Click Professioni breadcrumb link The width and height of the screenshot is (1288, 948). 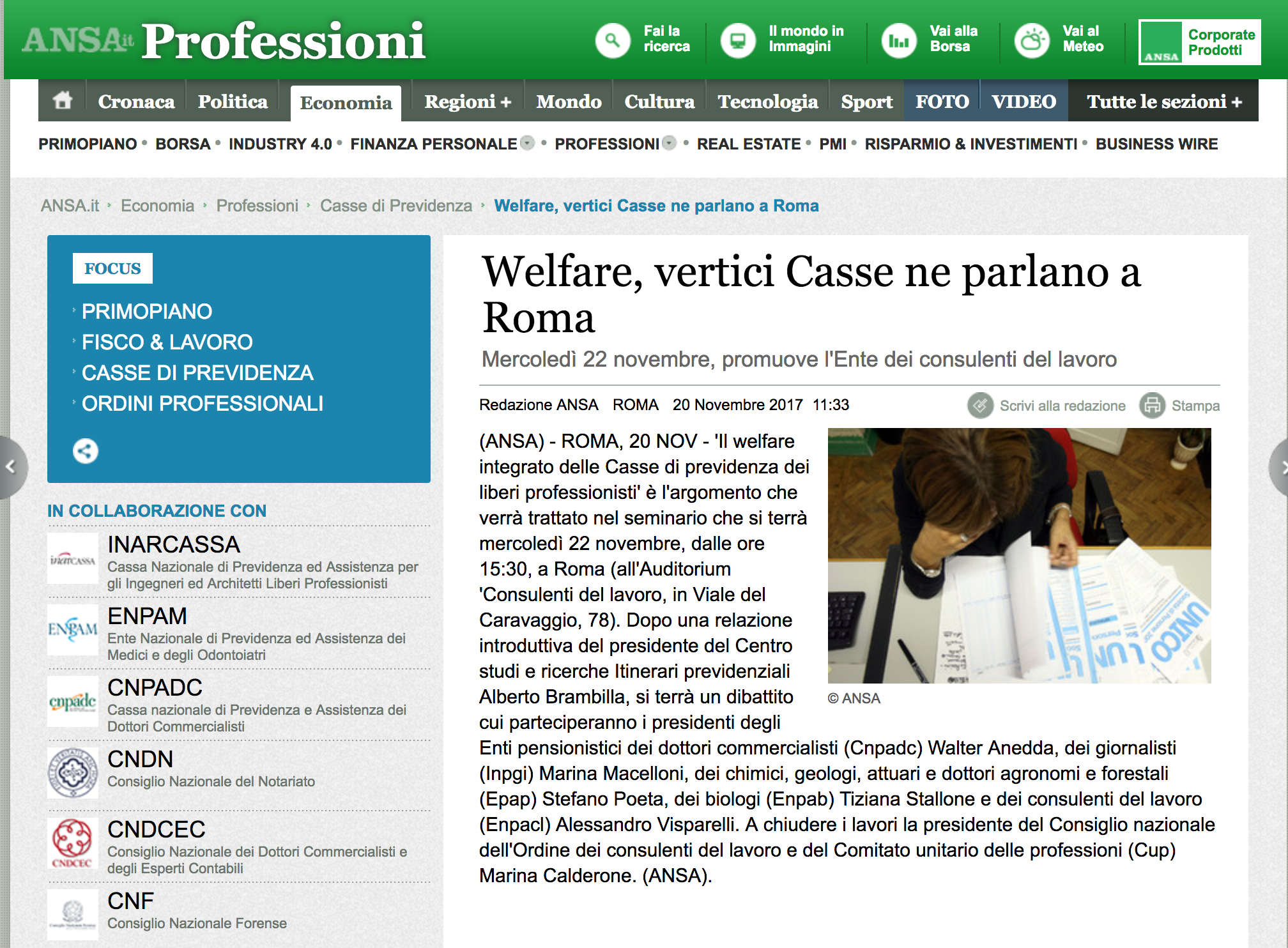pos(257,206)
